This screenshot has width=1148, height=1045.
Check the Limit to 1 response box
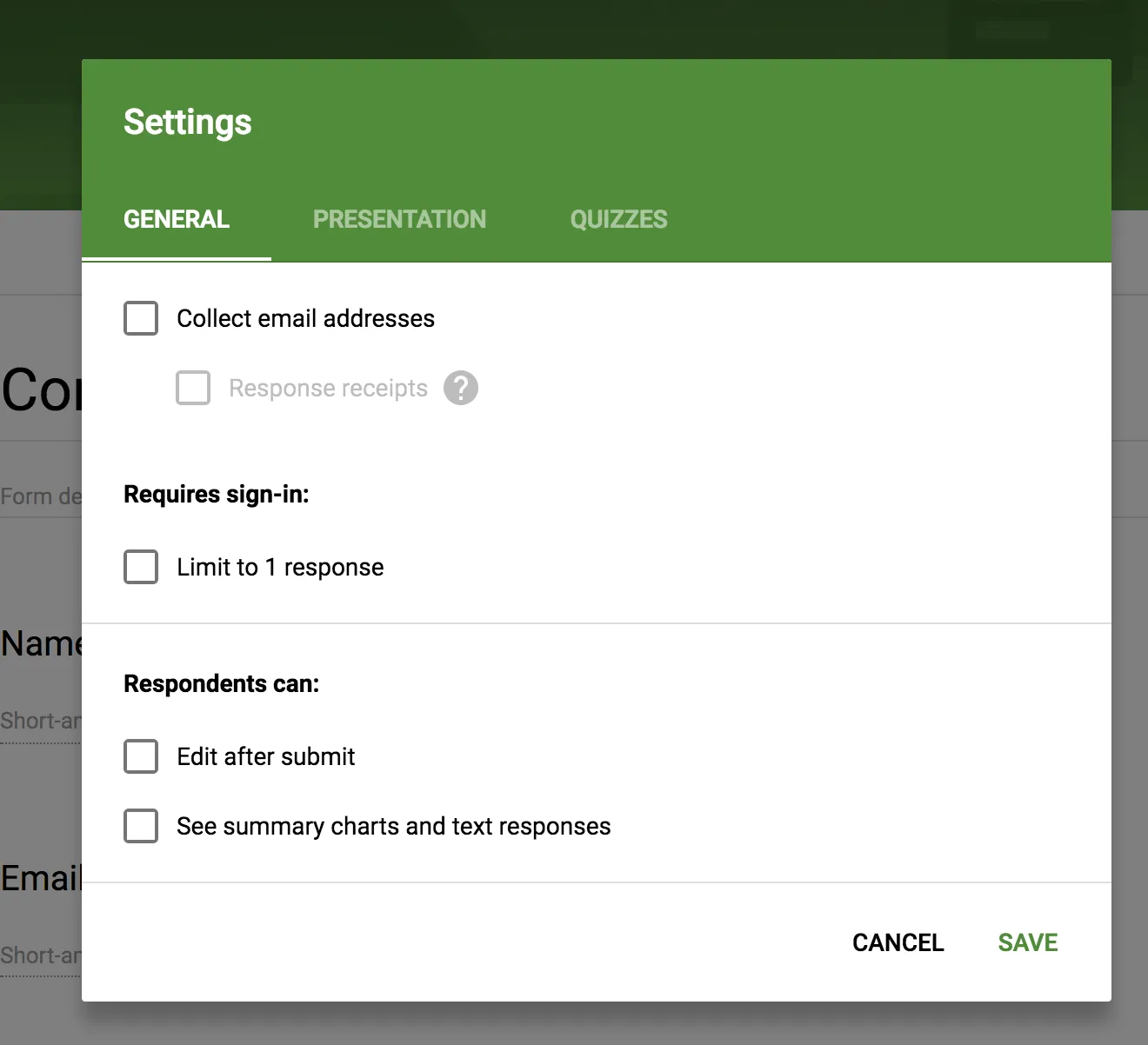141,567
